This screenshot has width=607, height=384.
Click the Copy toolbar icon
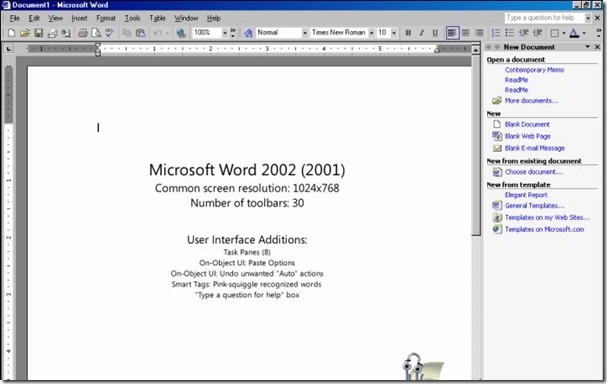click(127, 33)
